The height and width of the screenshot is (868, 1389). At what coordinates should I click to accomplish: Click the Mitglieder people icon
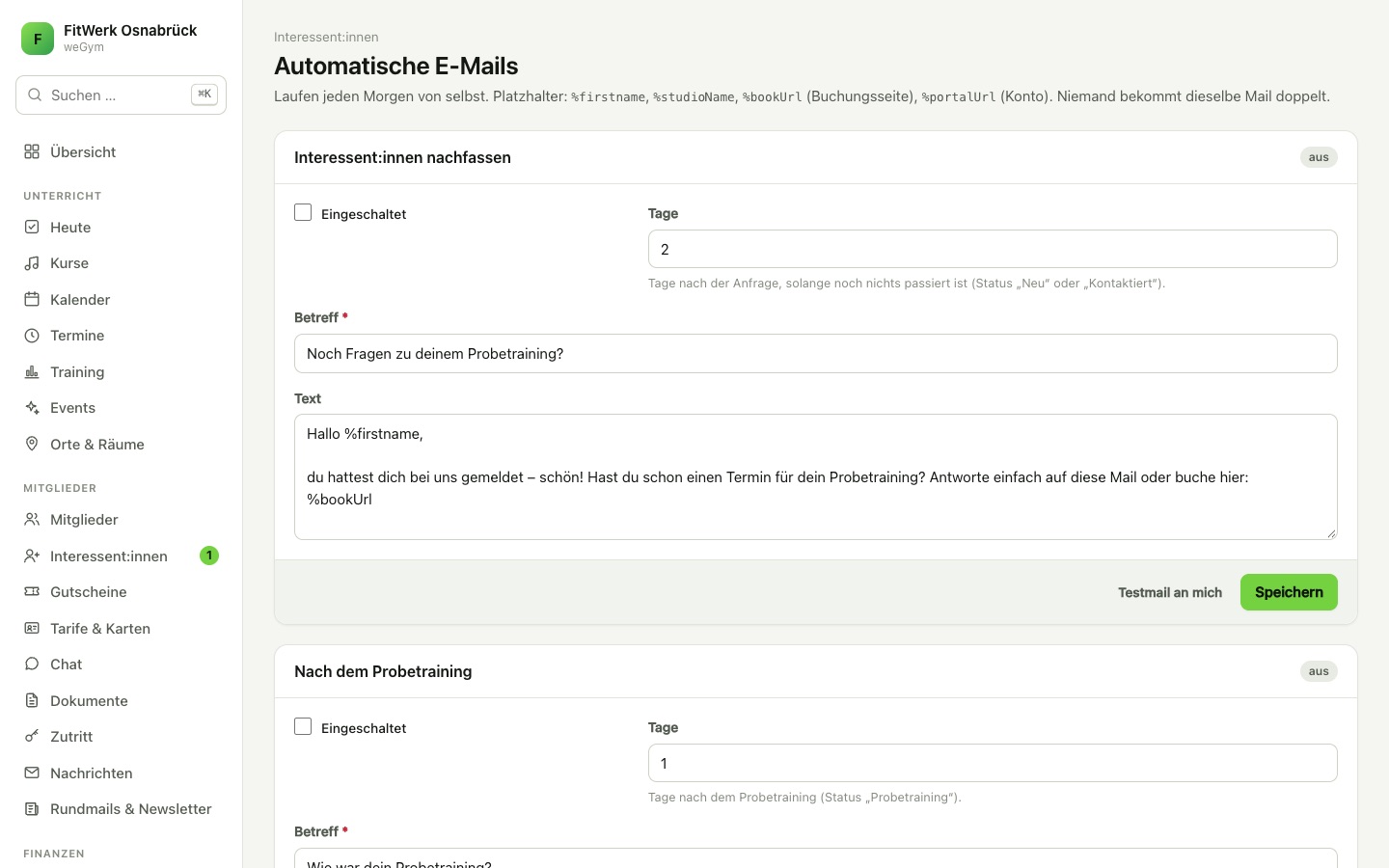pos(32,520)
